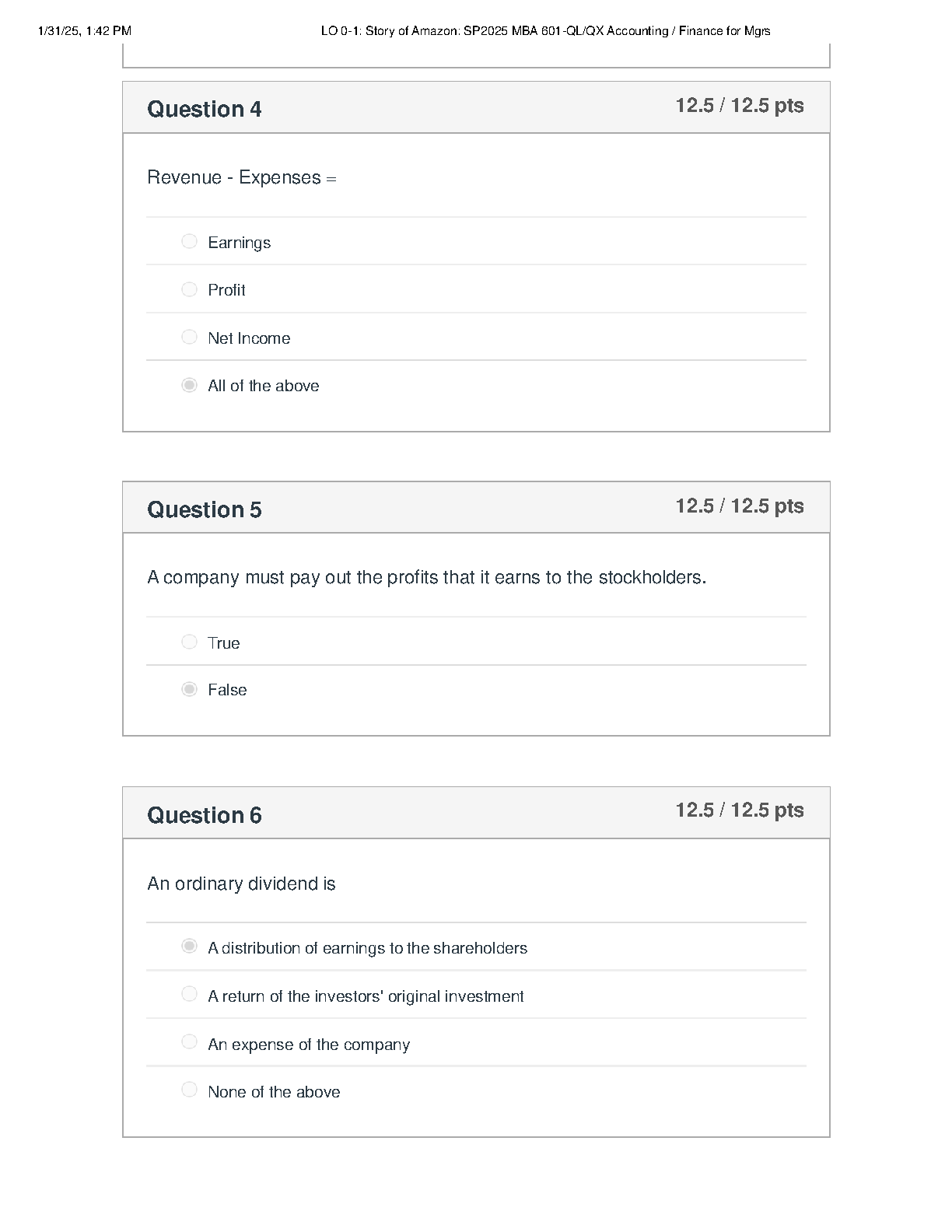Choose the Profit answer option
This screenshot has height=1232, width=952.
coord(189,289)
